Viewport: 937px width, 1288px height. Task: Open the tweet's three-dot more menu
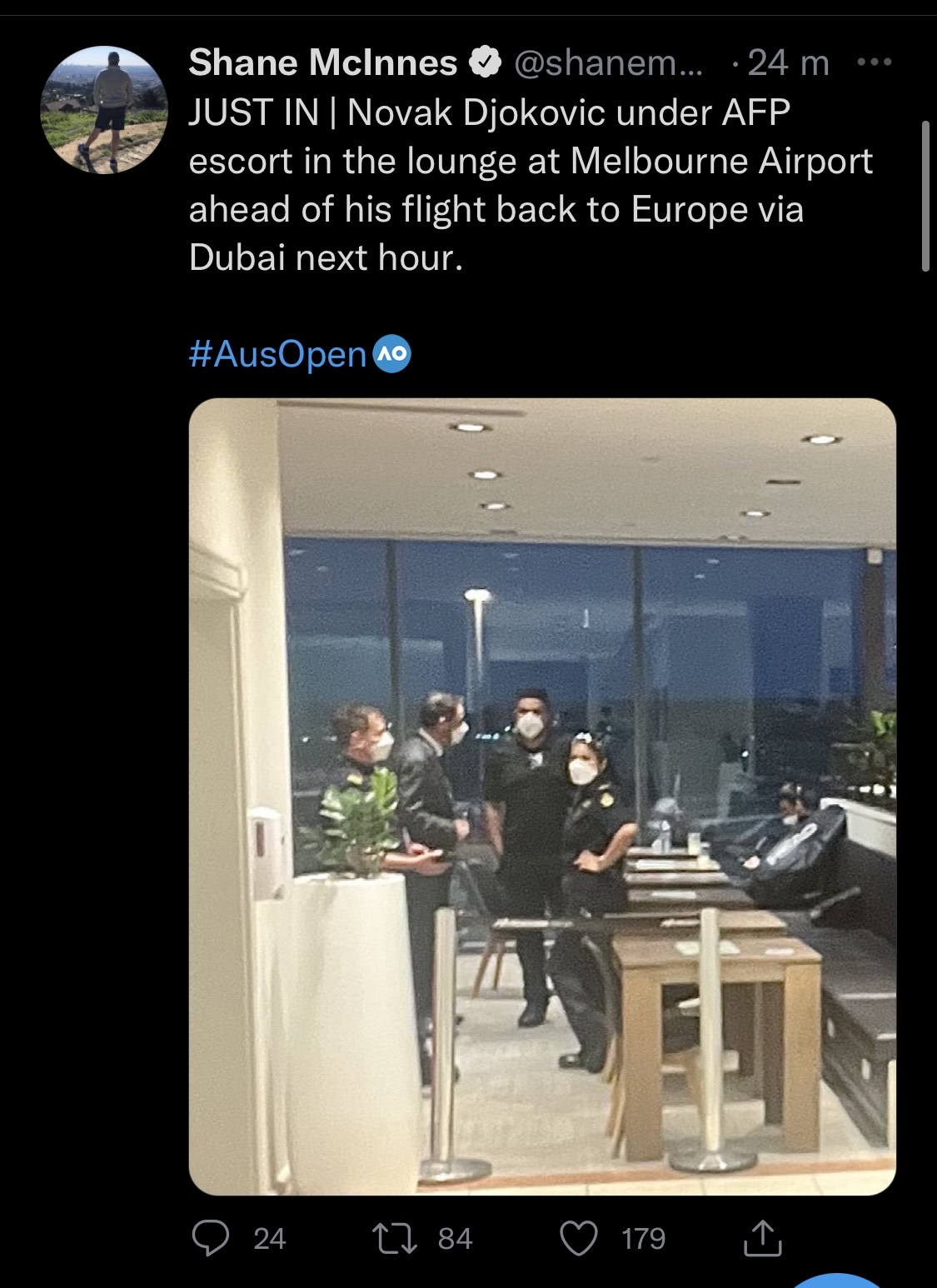(874, 62)
